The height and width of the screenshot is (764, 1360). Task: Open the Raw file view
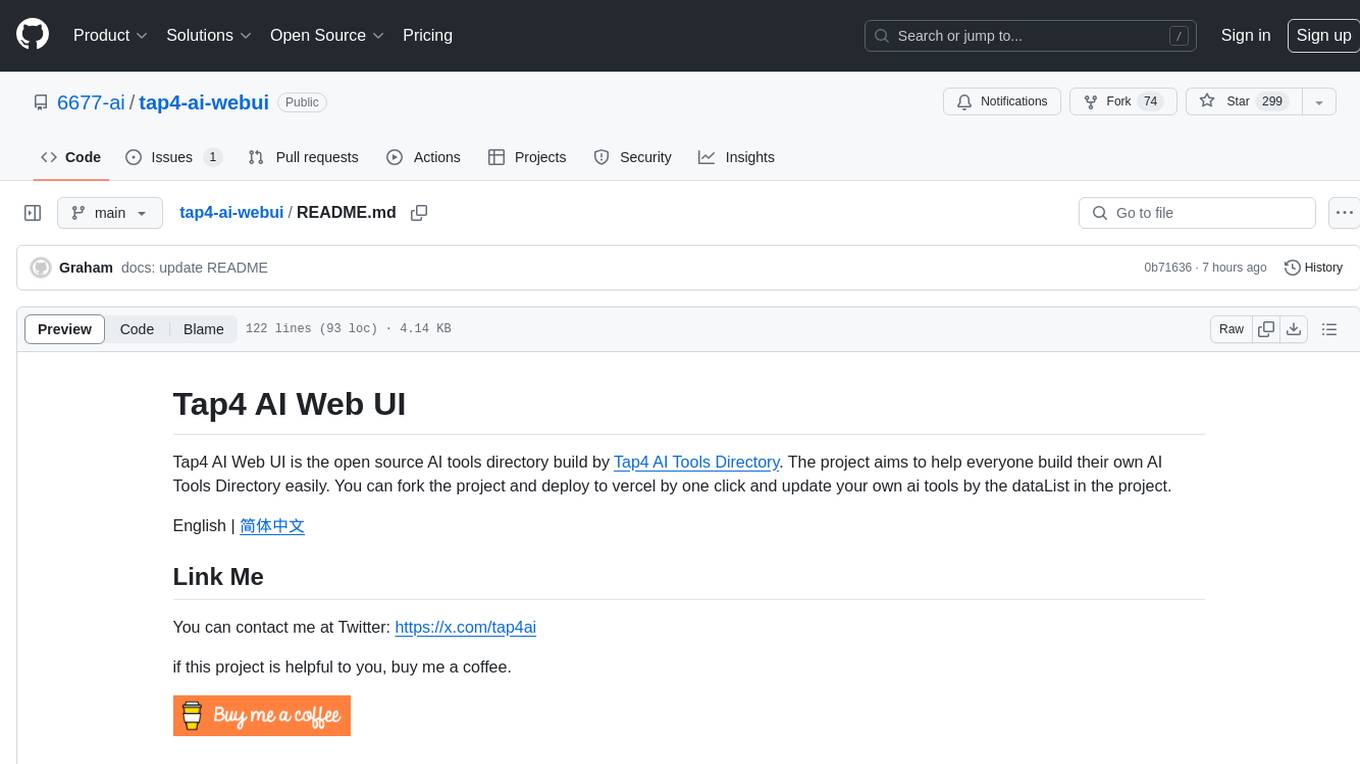pyautogui.click(x=1231, y=329)
